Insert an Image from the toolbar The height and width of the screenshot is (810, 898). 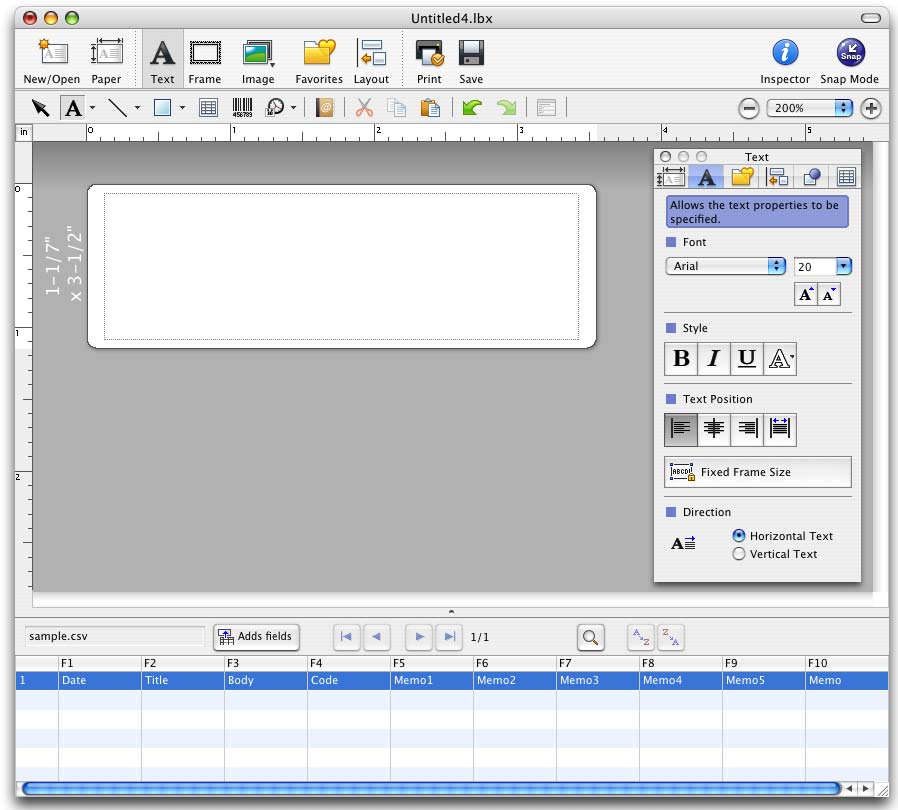pyautogui.click(x=258, y=61)
